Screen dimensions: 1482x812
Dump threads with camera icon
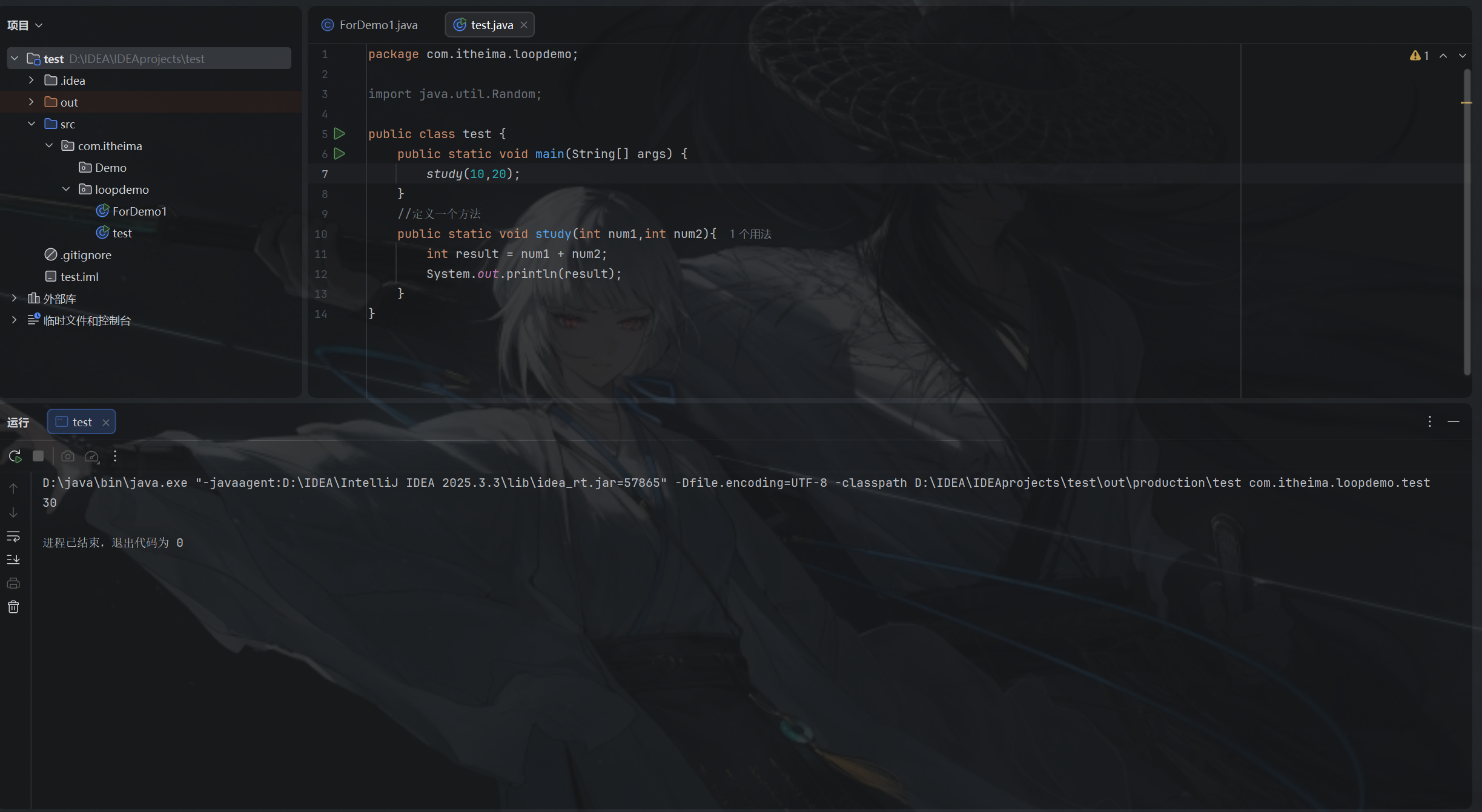click(x=68, y=456)
